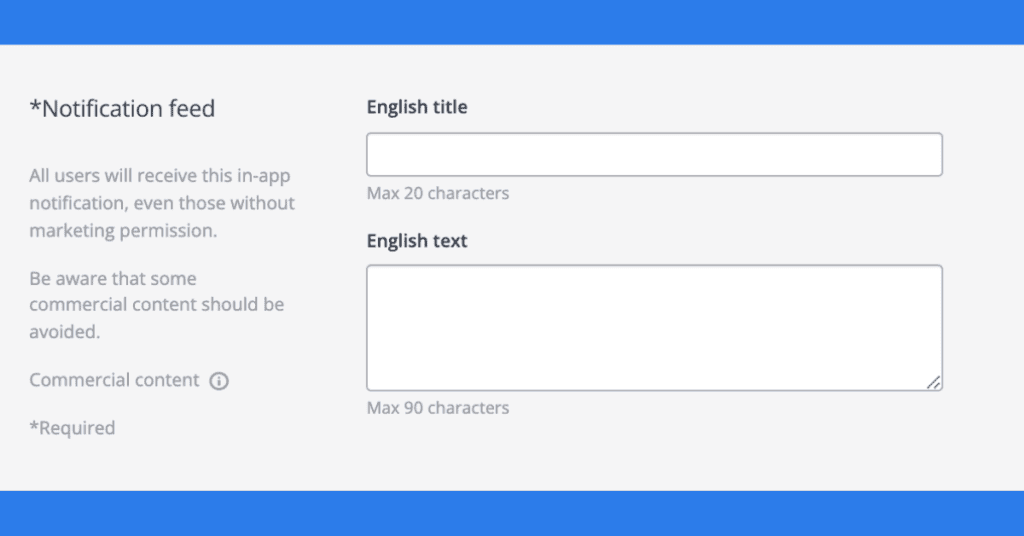Select the "*Notification feed" section heading
1024x536 pixels.
[x=122, y=109]
